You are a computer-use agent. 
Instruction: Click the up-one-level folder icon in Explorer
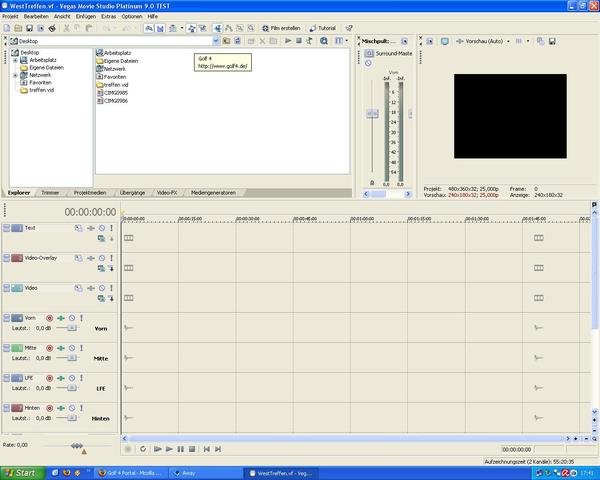click(x=227, y=41)
